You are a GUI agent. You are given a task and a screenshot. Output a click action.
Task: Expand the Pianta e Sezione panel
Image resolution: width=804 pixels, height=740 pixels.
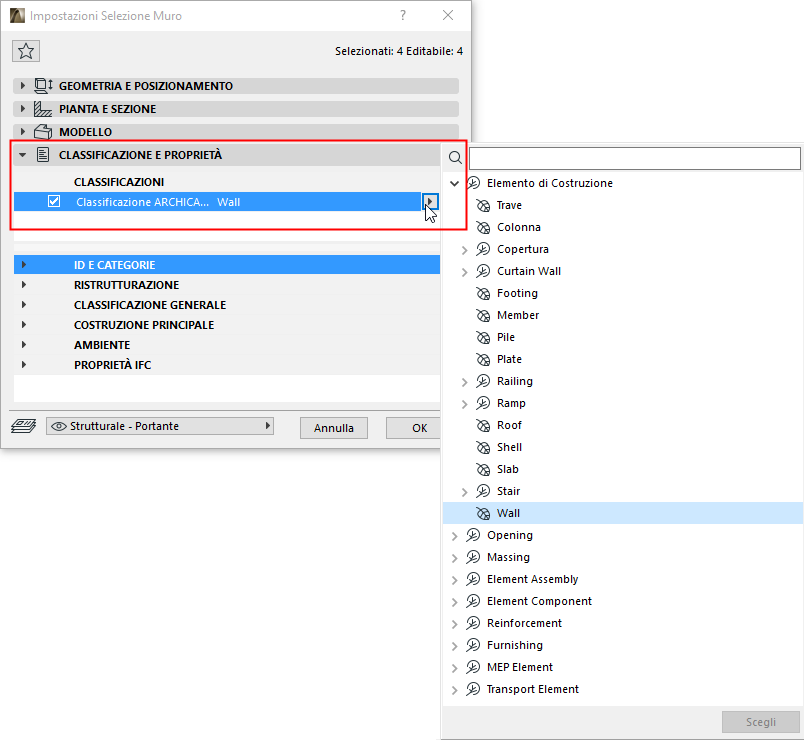(x=22, y=109)
